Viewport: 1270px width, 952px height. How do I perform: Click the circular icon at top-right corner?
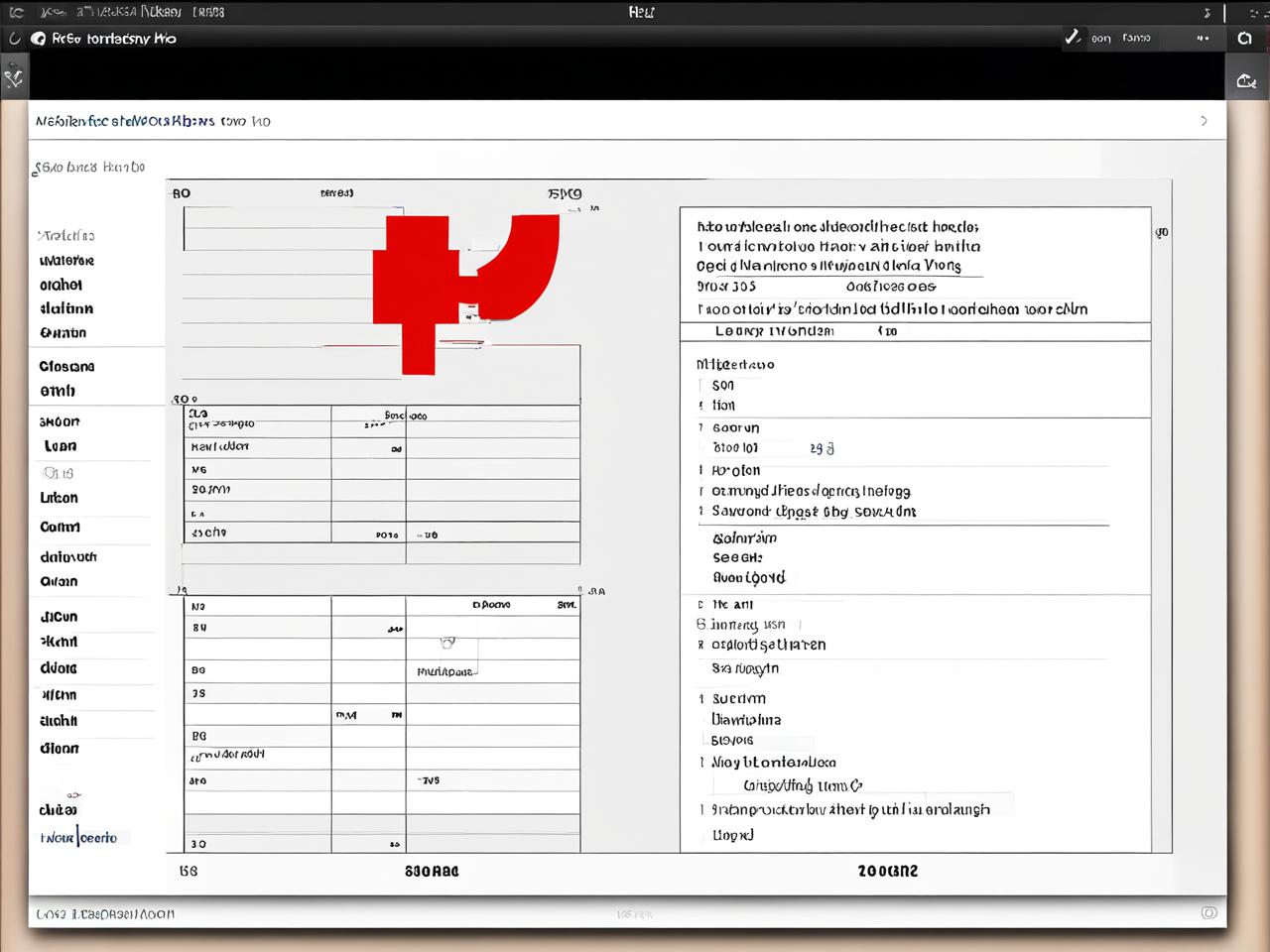1244,39
